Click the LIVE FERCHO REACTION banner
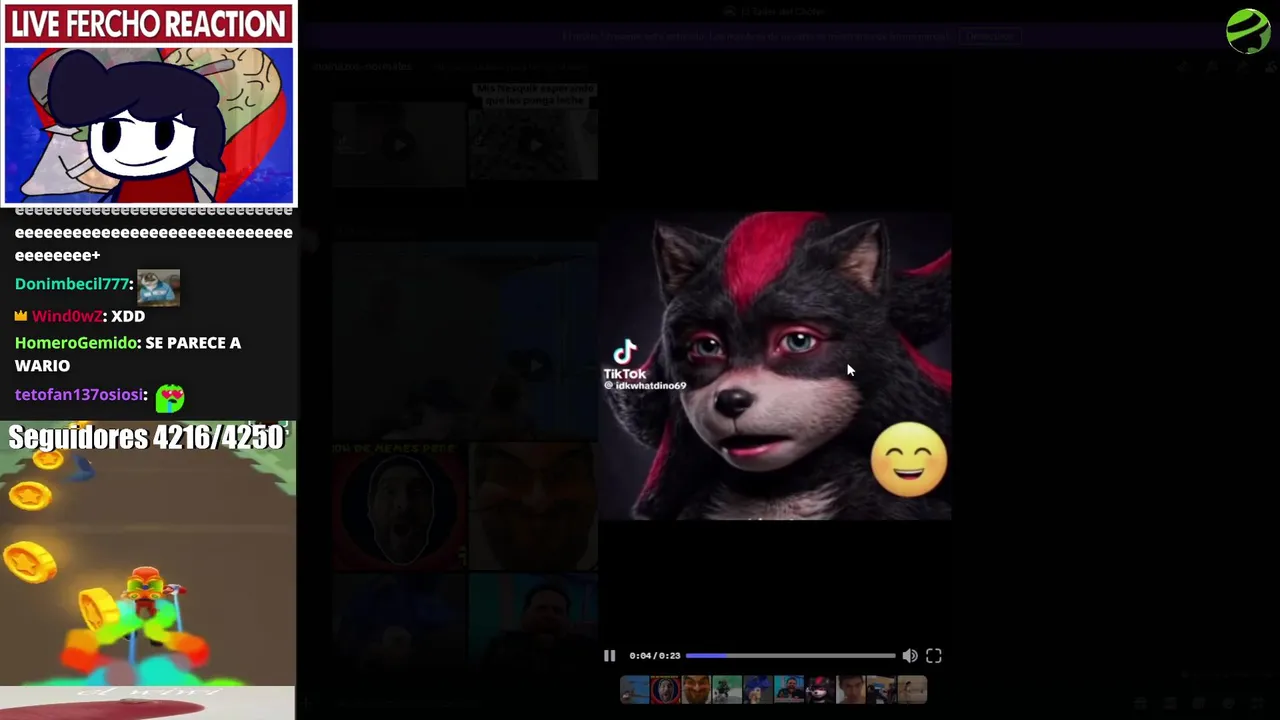 click(x=148, y=24)
